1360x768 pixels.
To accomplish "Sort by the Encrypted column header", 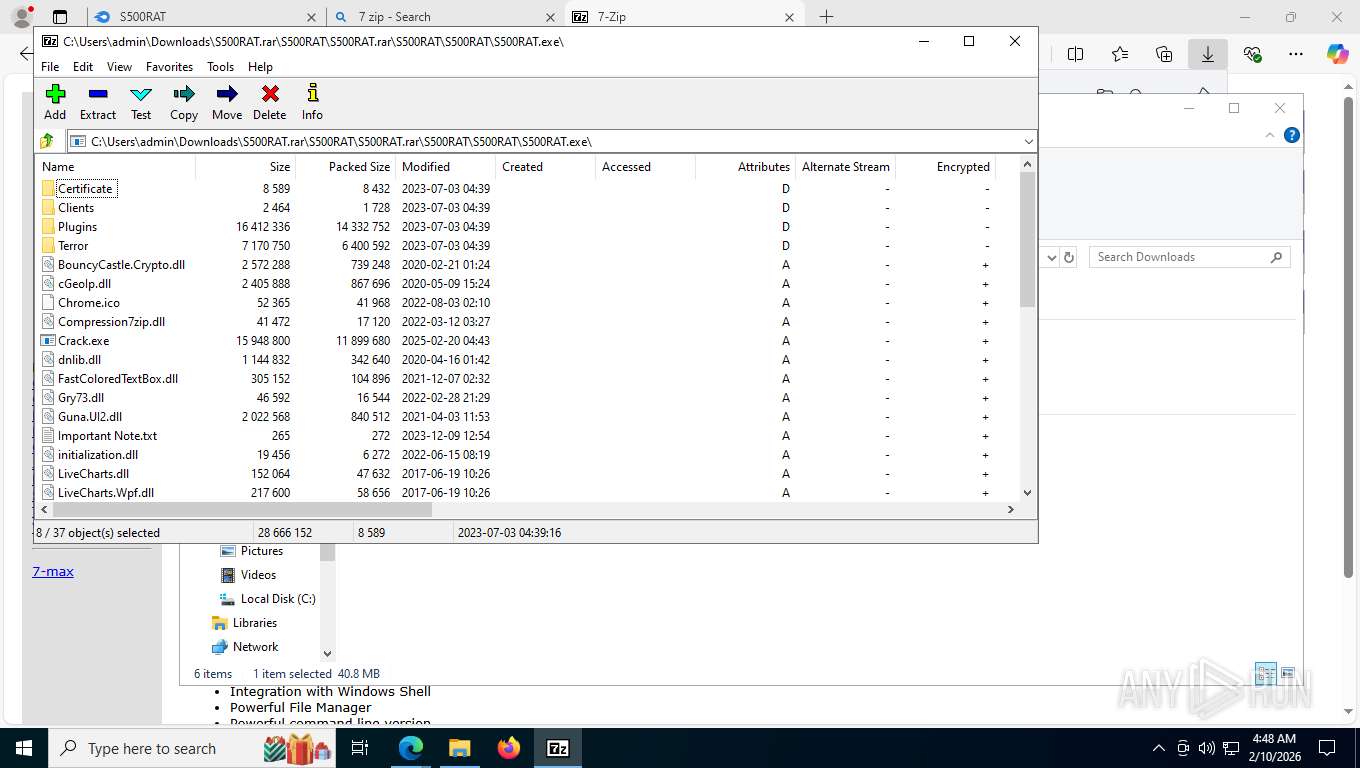I will pos(946,167).
